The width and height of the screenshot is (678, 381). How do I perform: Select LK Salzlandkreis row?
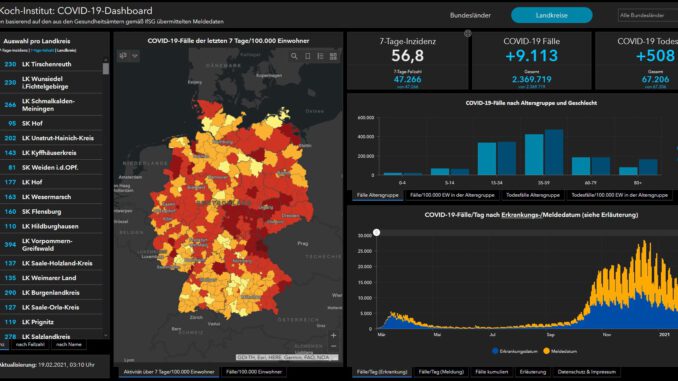tap(51, 335)
